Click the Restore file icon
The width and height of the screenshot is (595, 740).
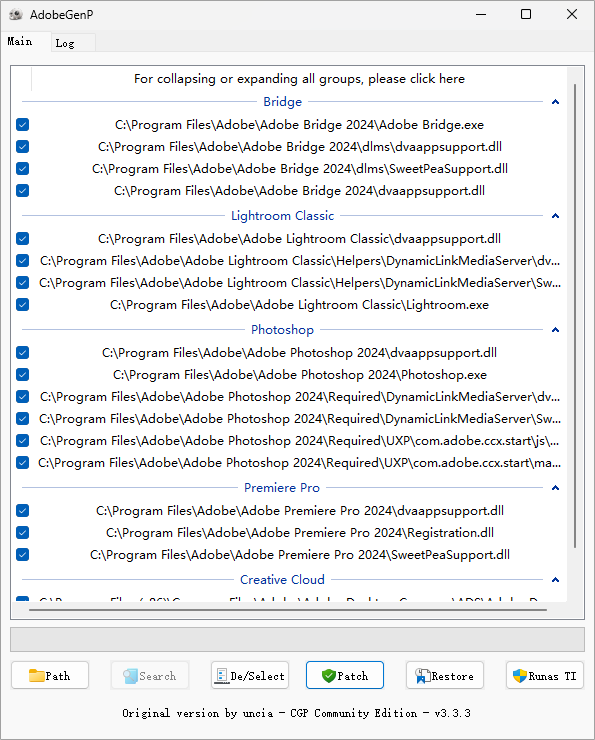point(422,676)
